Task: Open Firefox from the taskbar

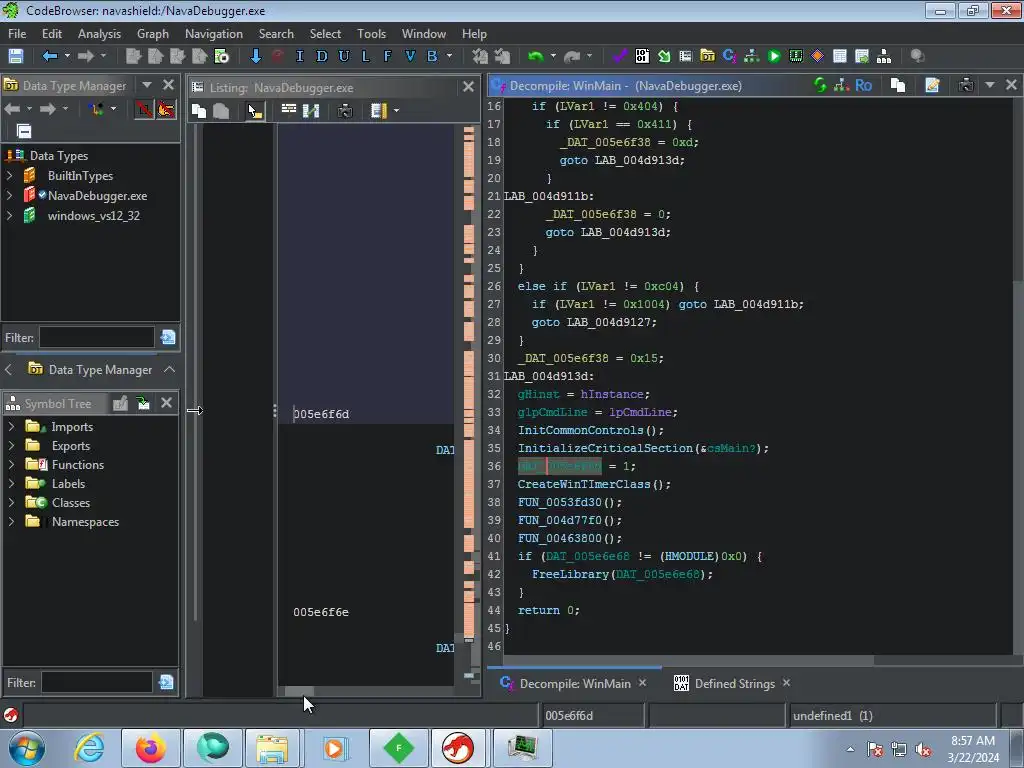Action: click(x=150, y=748)
